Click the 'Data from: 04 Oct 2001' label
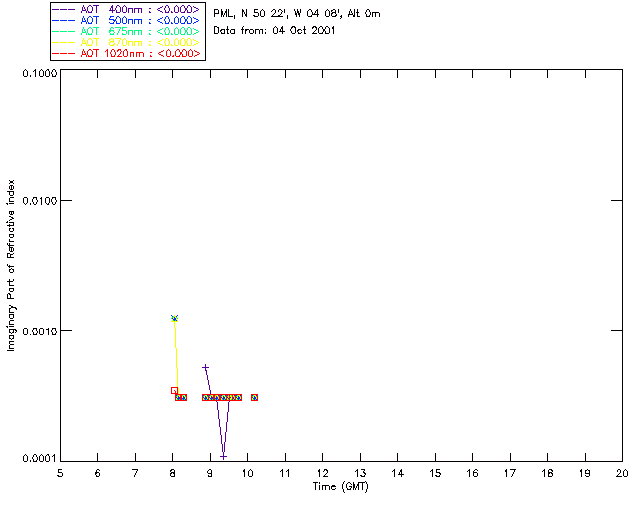Screen dimensions: 640x512 coord(274,31)
